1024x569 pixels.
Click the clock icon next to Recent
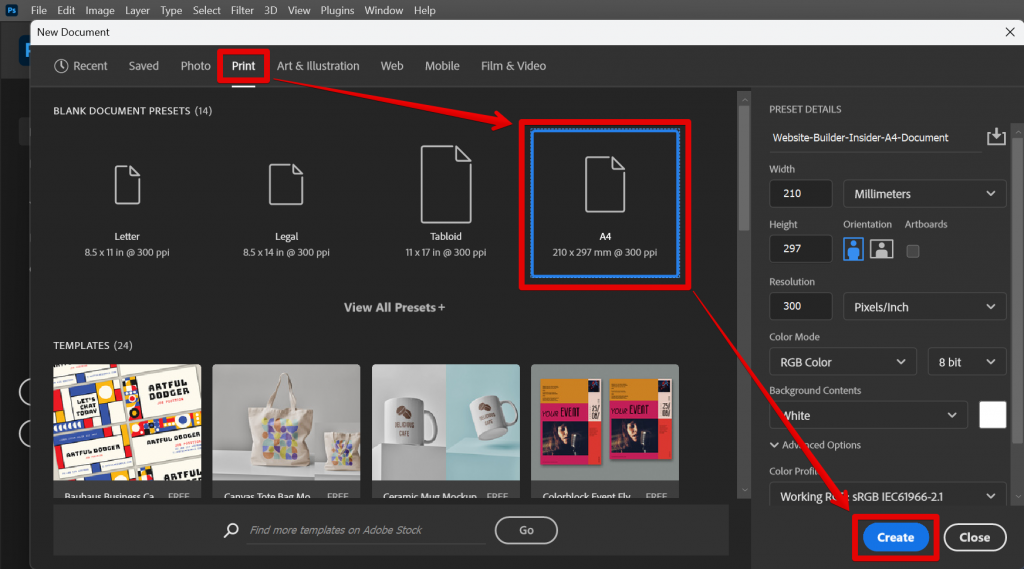coord(61,66)
